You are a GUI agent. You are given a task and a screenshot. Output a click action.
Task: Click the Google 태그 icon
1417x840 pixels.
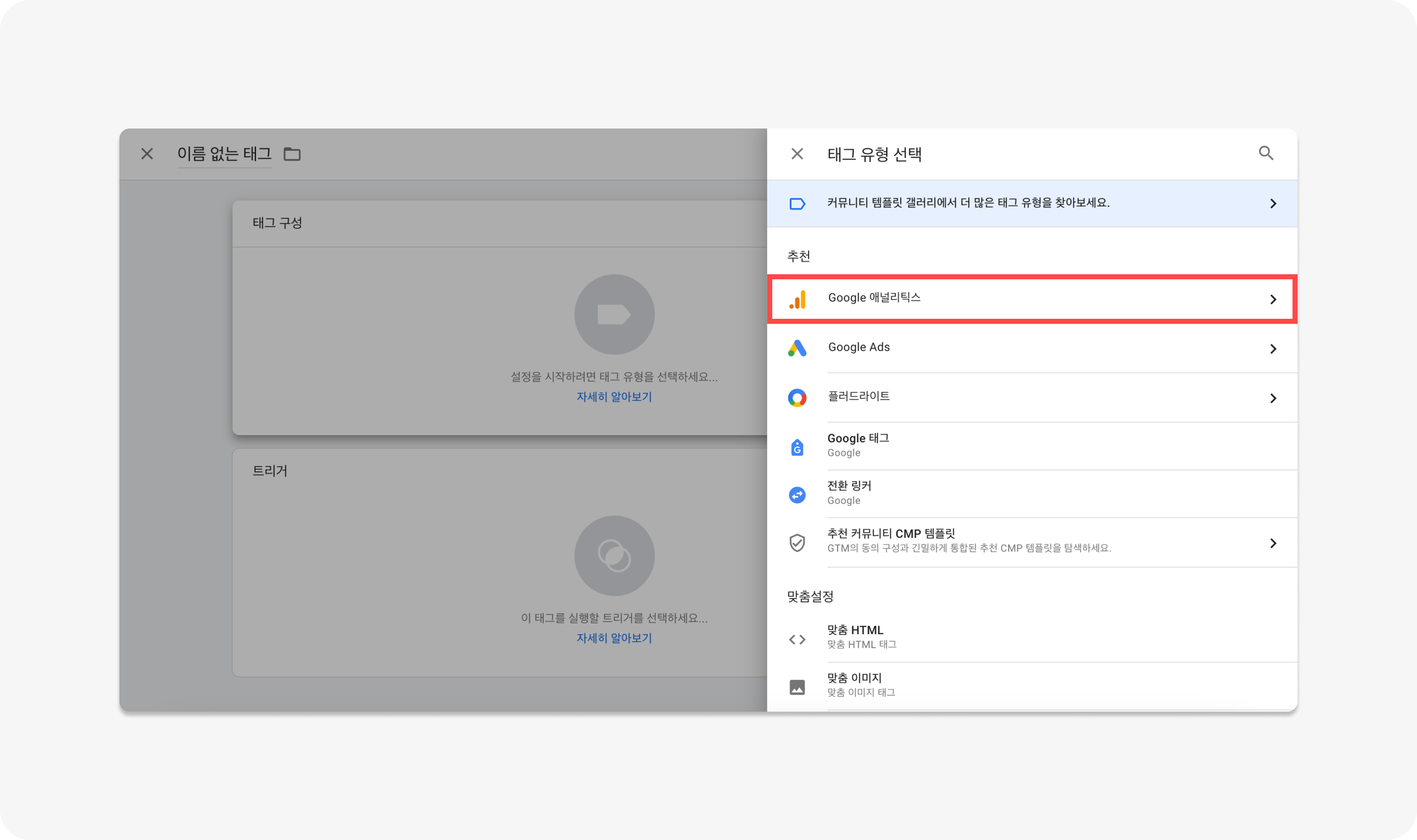(797, 447)
